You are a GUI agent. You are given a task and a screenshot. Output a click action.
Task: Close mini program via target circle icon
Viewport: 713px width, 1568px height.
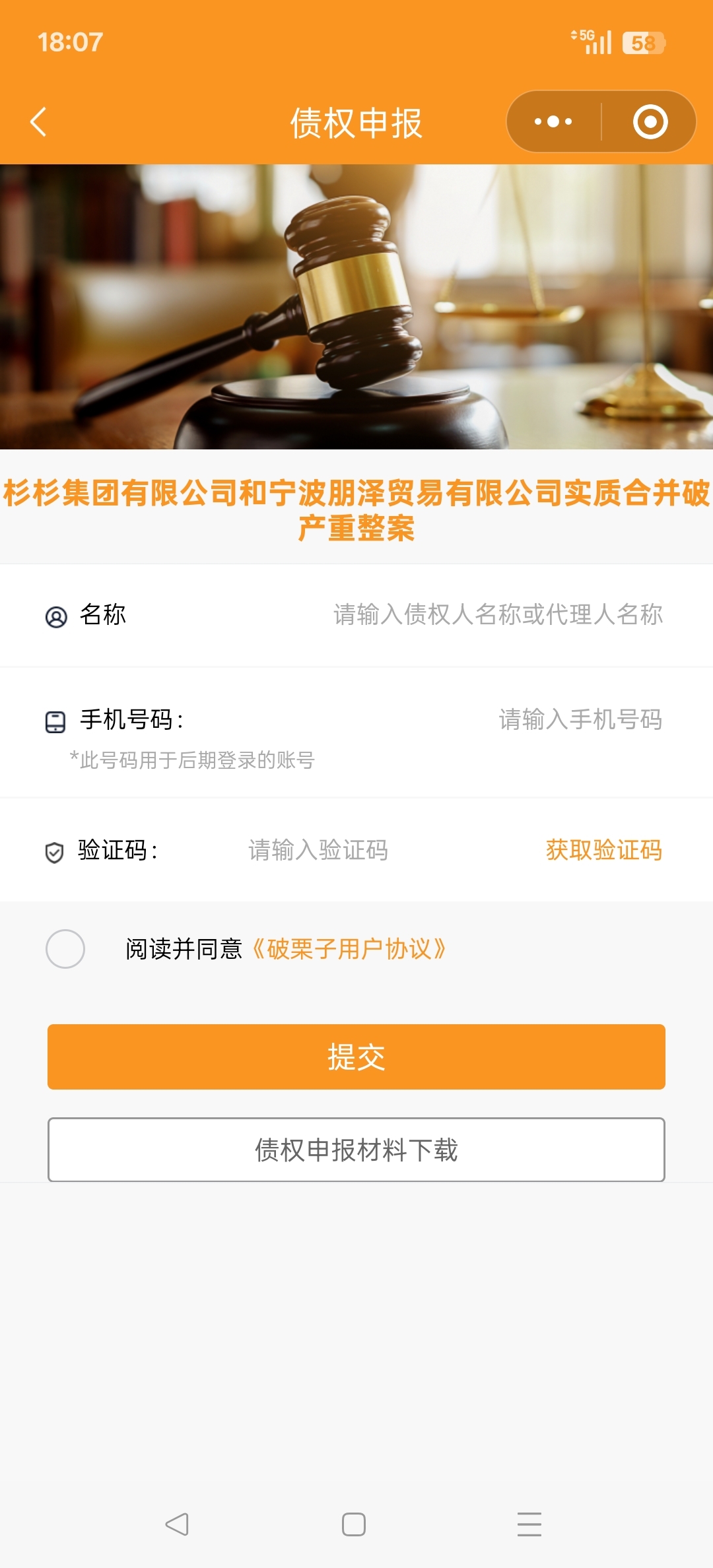[650, 122]
